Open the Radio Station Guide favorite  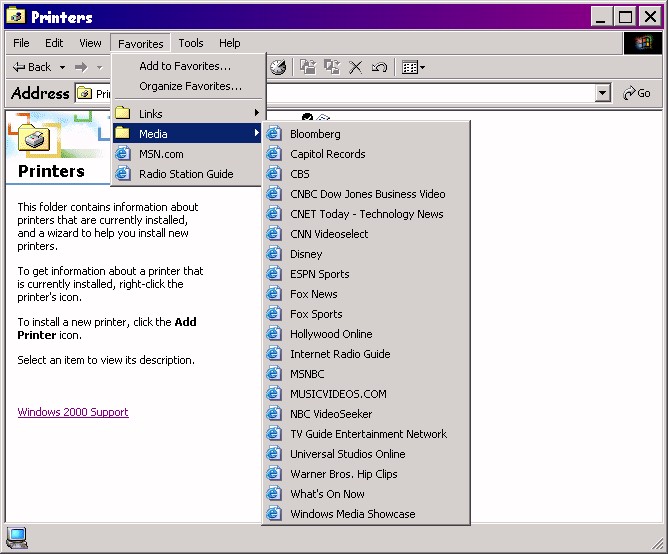pos(187,174)
